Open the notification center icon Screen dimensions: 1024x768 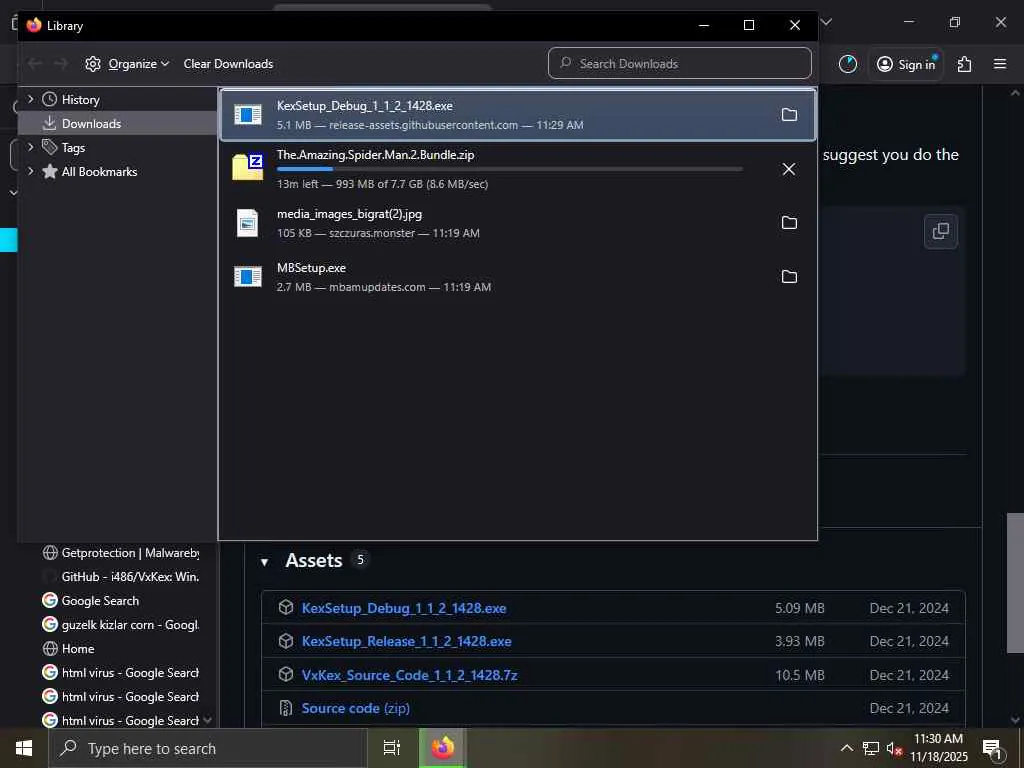click(x=991, y=749)
